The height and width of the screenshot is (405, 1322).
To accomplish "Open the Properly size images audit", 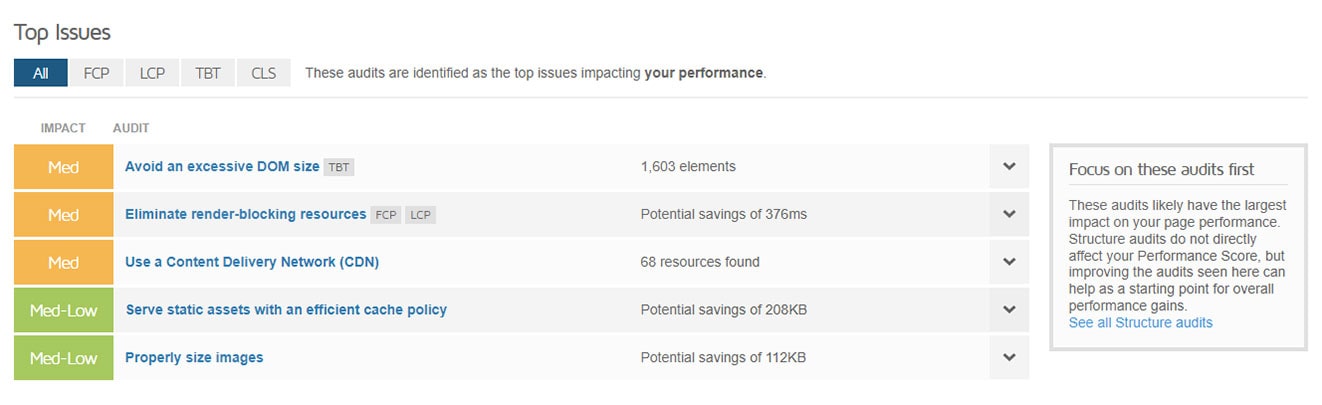I will 194,357.
